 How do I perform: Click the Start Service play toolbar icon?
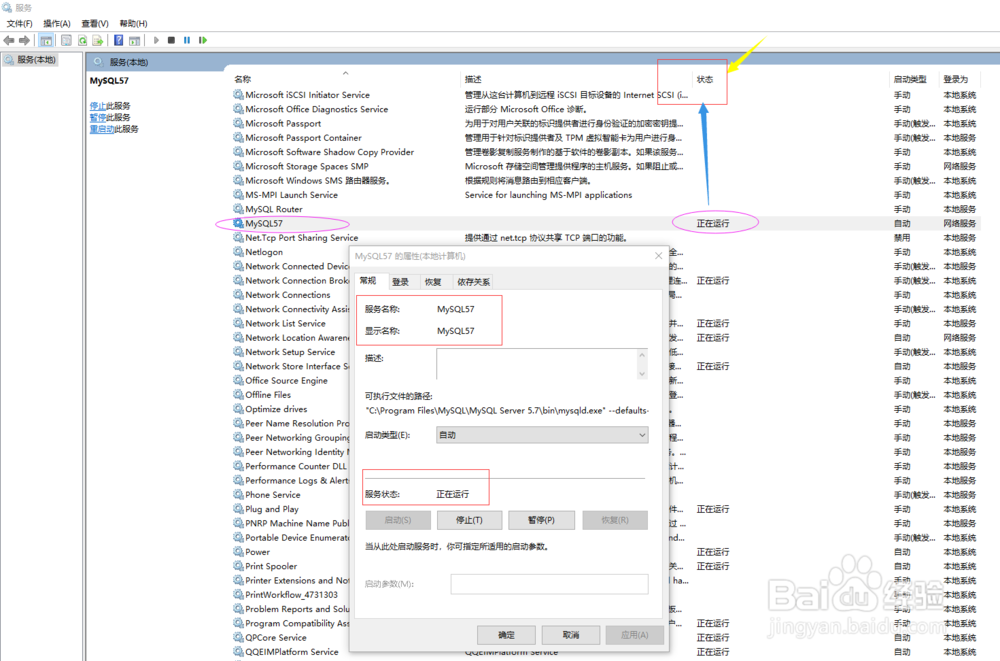point(156,40)
